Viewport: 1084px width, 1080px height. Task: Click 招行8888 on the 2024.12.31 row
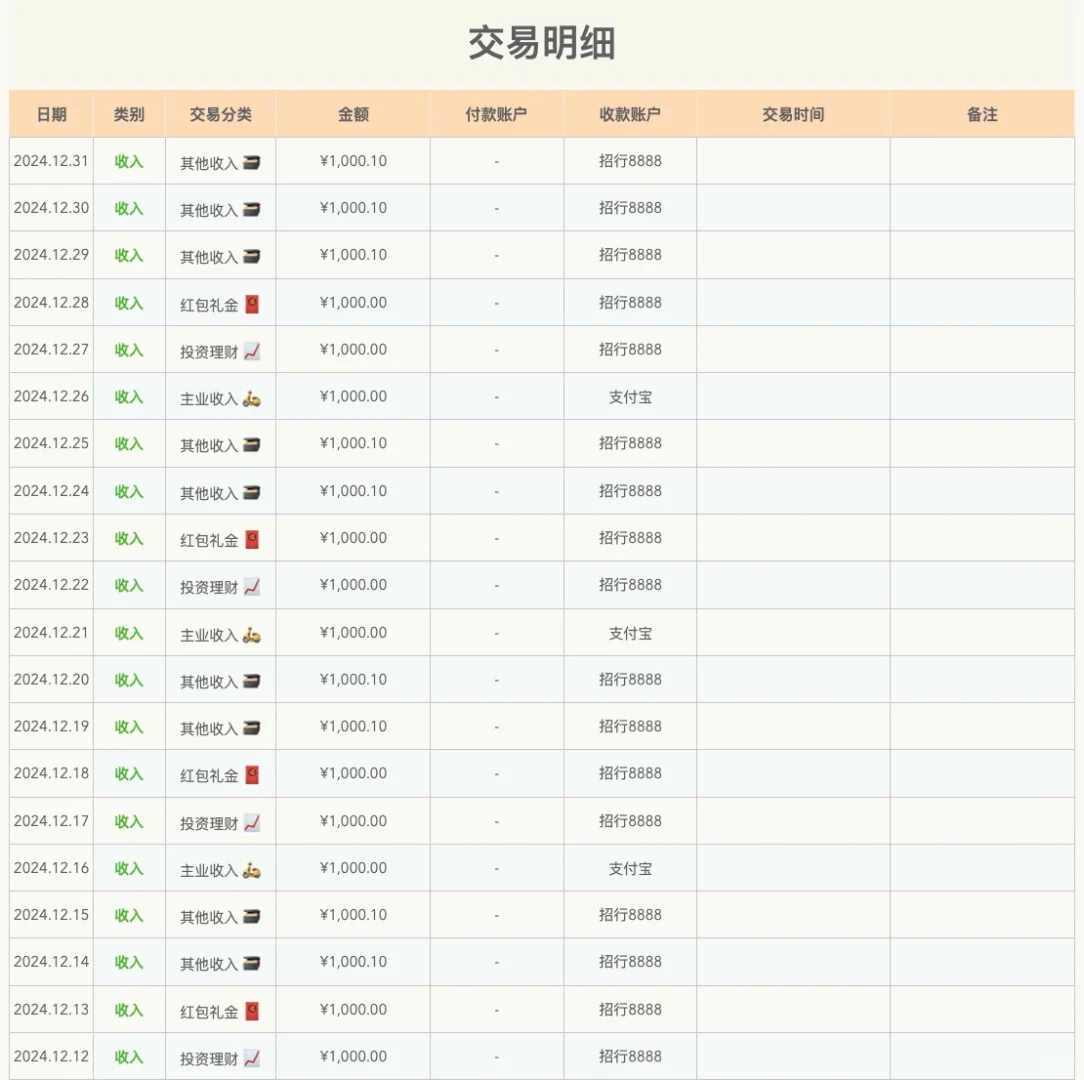631,161
